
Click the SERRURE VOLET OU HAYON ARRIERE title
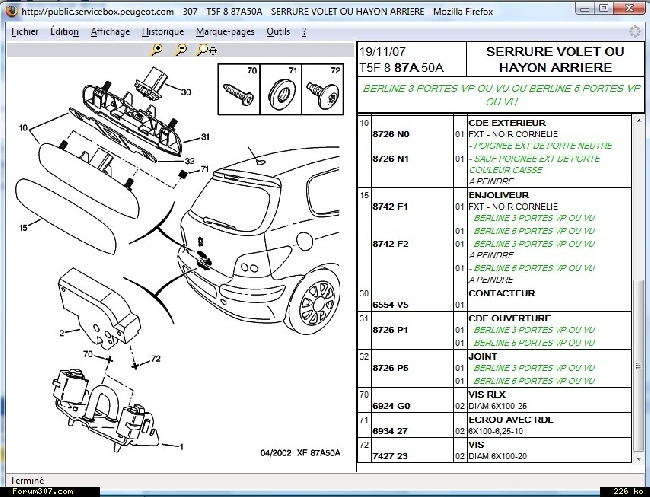point(555,59)
